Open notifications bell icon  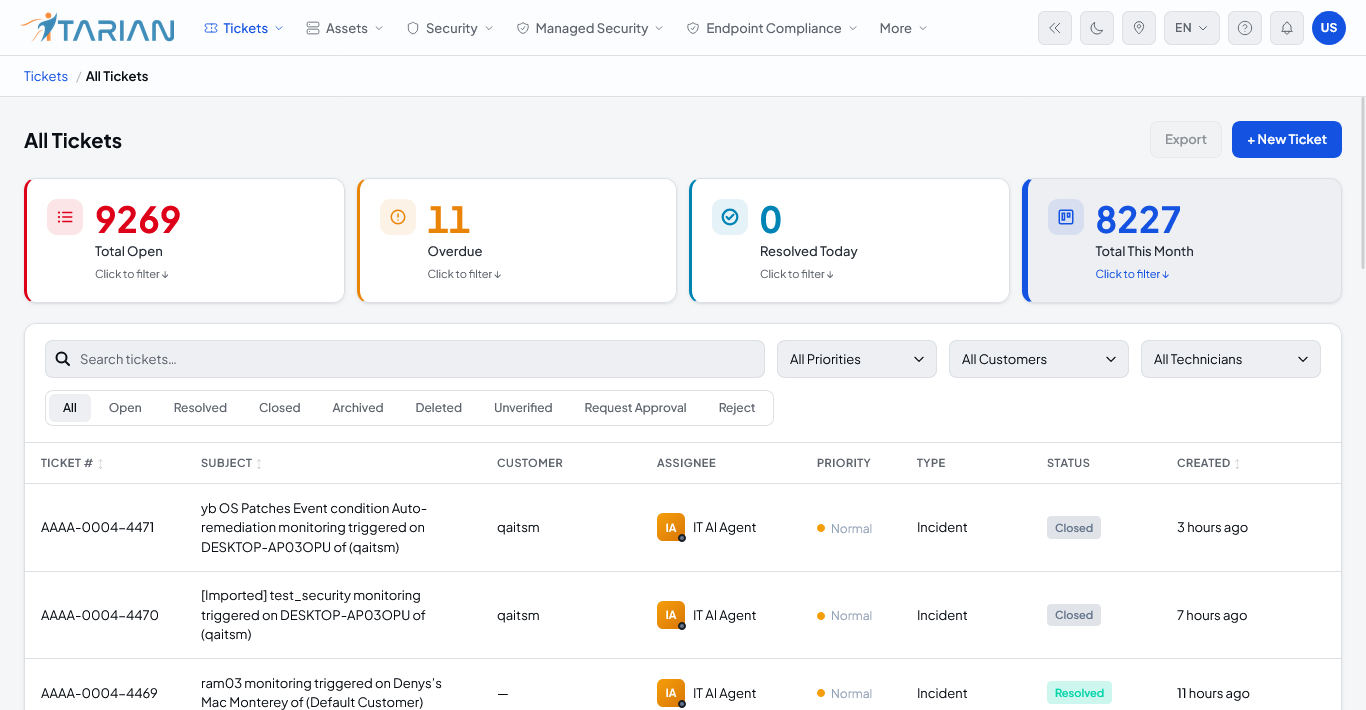1287,28
